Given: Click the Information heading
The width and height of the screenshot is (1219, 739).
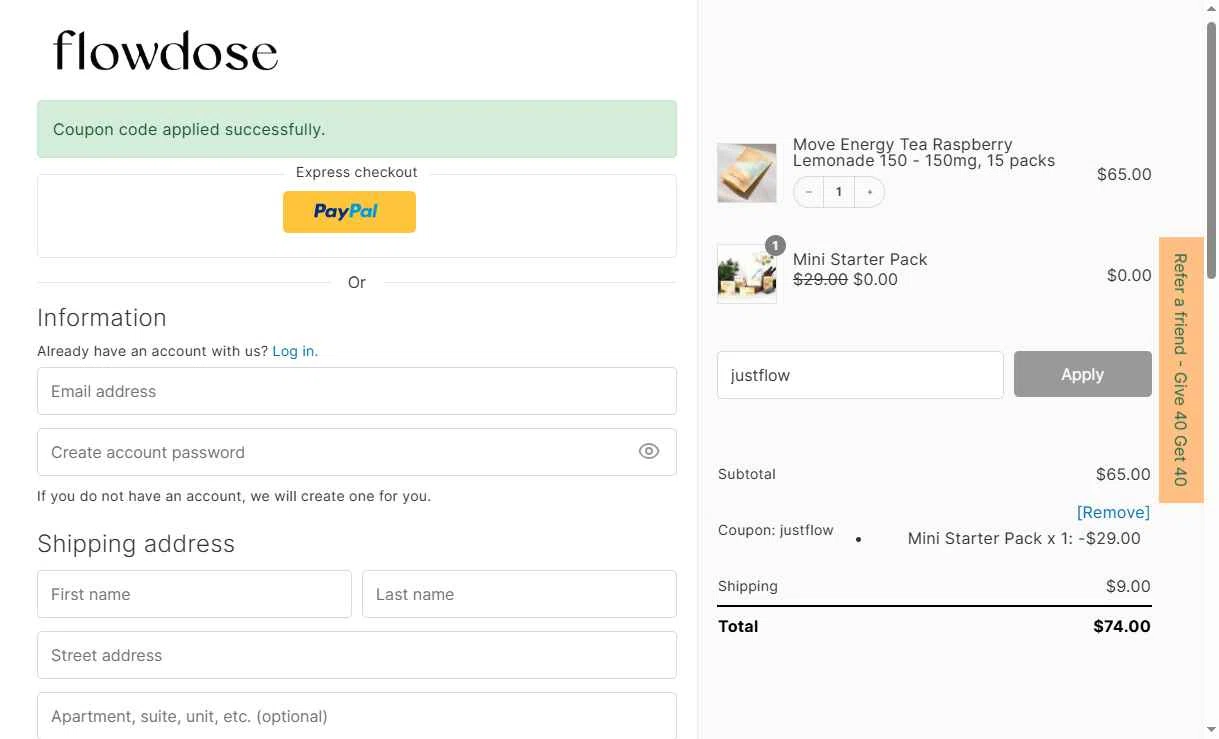Looking at the screenshot, I should [102, 318].
